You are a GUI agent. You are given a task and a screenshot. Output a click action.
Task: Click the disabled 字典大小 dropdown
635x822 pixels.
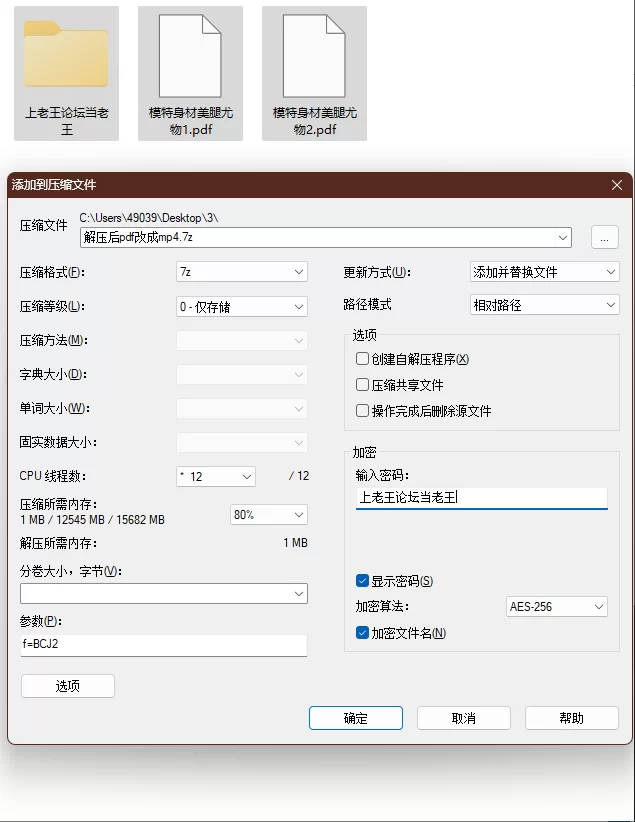(242, 375)
